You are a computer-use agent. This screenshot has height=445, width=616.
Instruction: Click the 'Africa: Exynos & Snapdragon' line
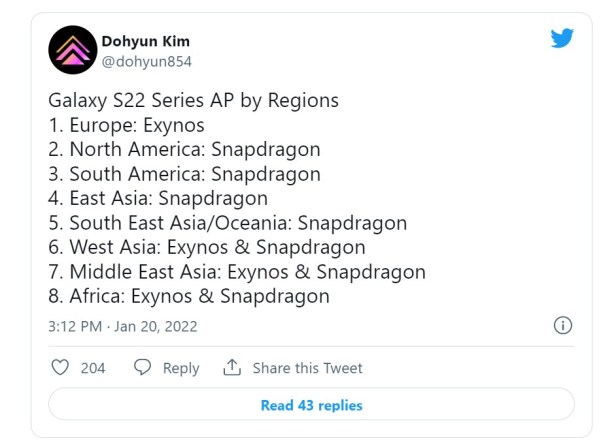189,296
